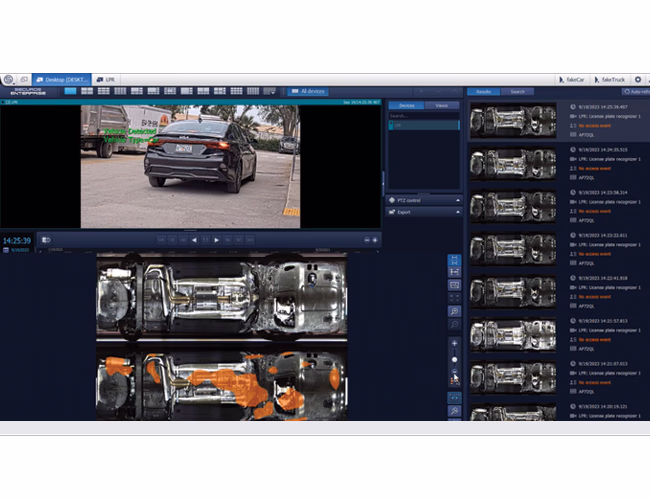
Task: Open the Search tab in results panel
Action: point(516,91)
